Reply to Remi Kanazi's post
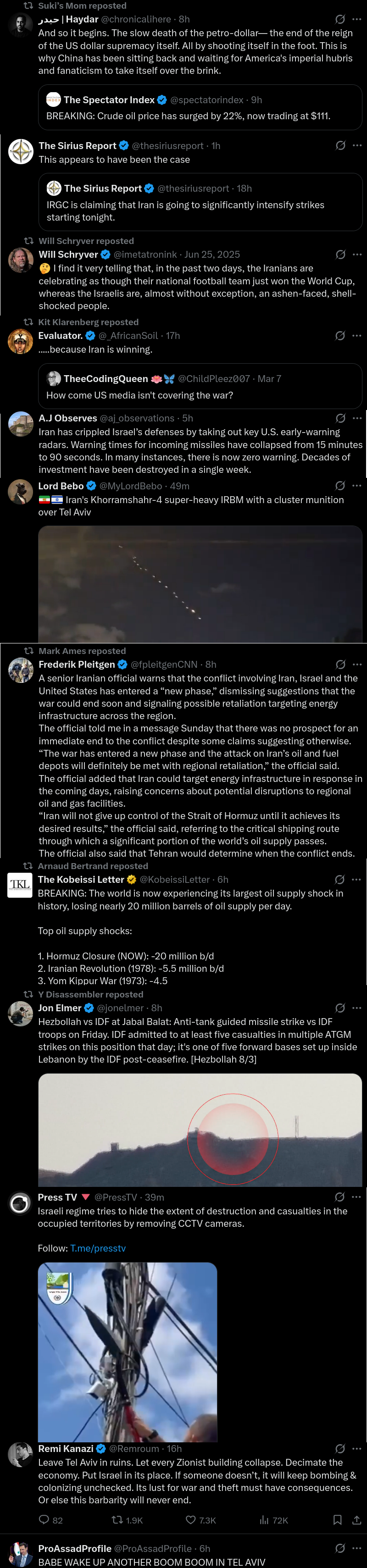Viewport: 367px width, 1568px height. click(44, 1519)
